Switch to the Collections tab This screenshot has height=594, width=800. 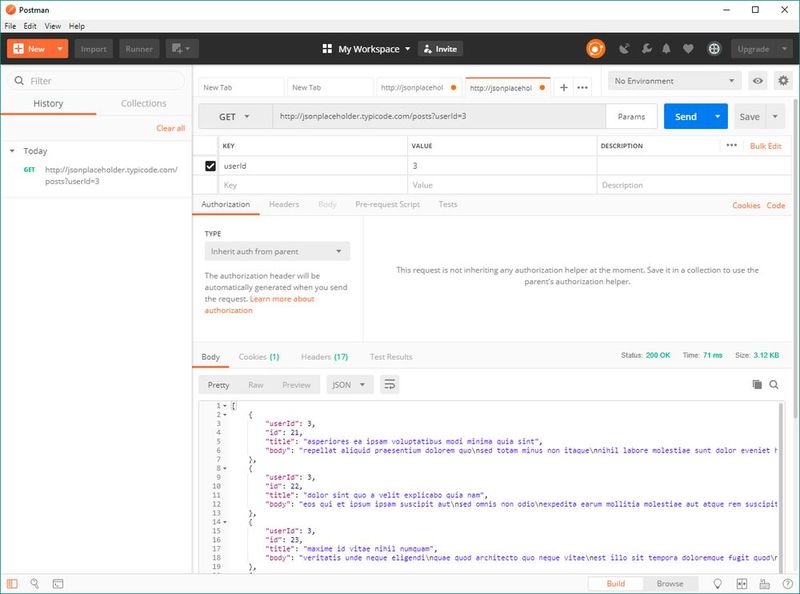tap(143, 103)
